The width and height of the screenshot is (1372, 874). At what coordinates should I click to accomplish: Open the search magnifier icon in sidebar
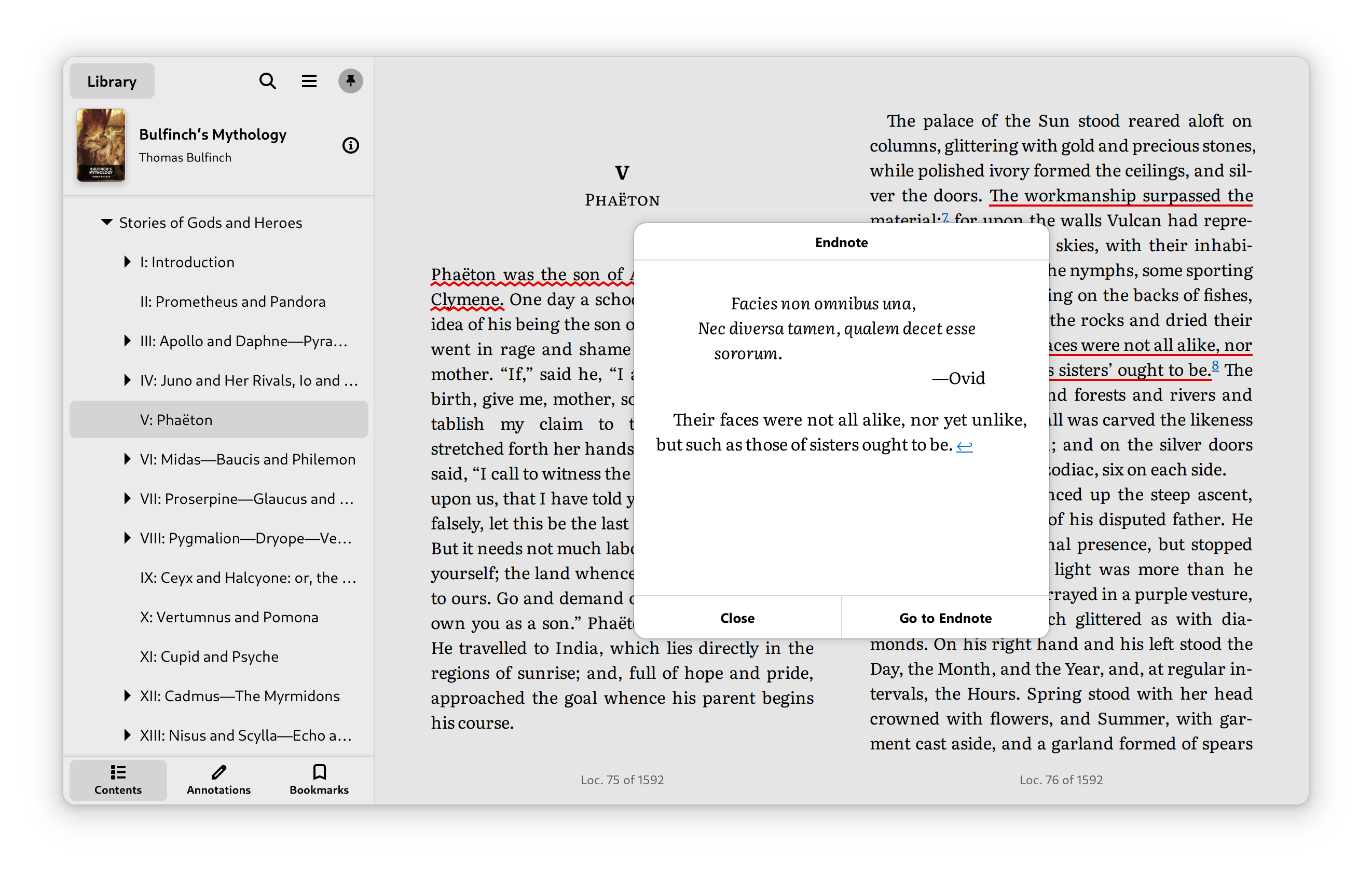(x=267, y=81)
